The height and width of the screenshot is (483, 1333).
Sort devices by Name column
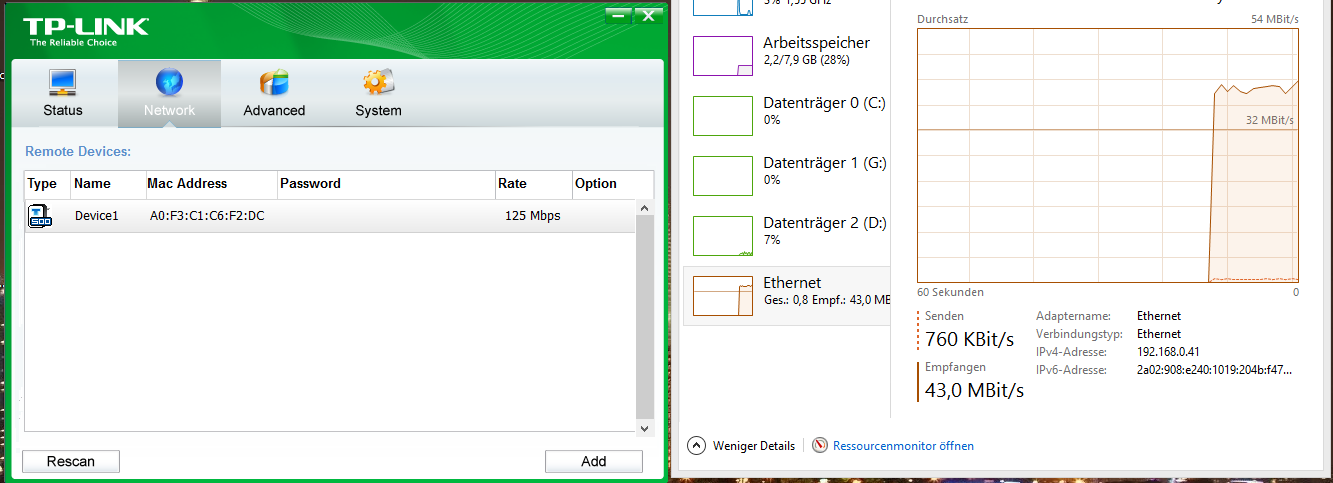coord(108,184)
